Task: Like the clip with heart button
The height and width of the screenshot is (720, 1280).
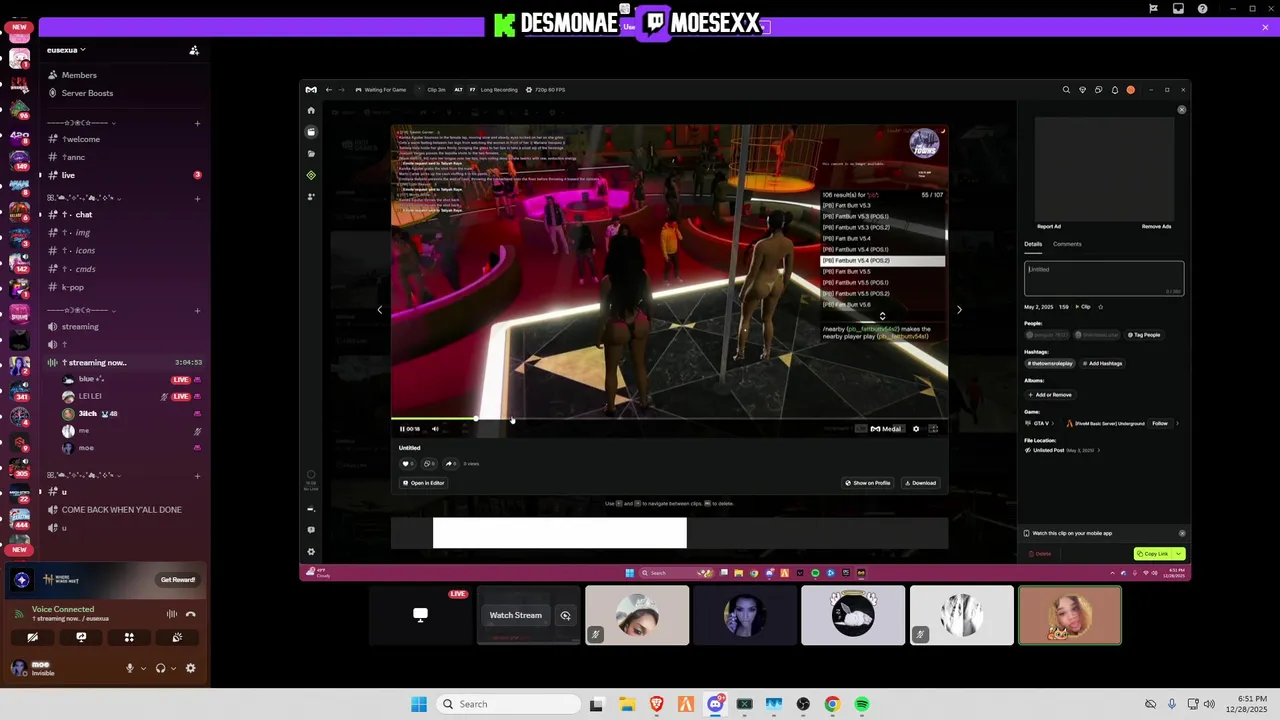Action: click(x=407, y=464)
